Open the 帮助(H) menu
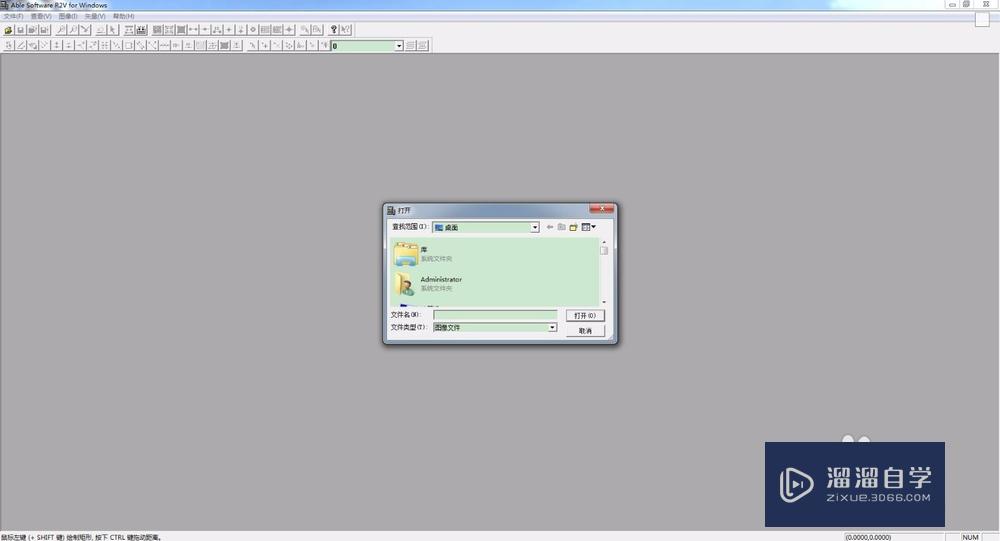Viewport: 1000px width, 541px height. point(123,16)
